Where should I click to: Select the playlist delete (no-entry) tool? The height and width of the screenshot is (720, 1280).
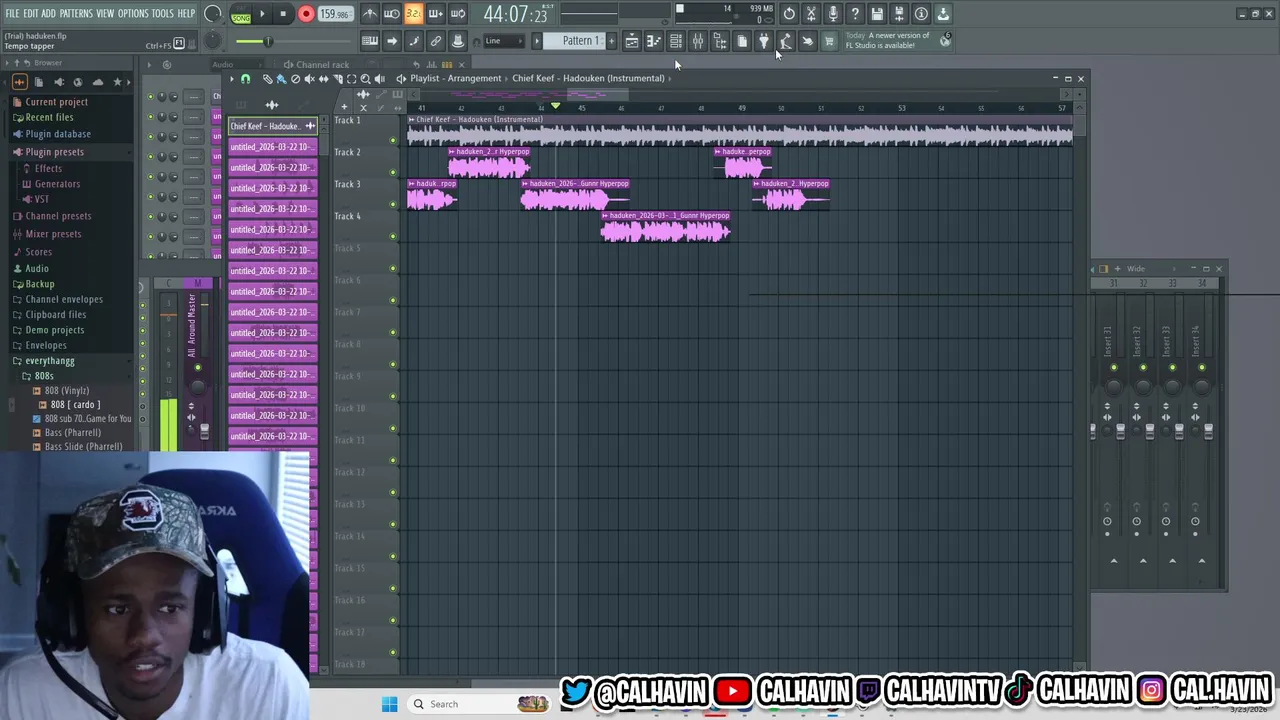(x=295, y=79)
